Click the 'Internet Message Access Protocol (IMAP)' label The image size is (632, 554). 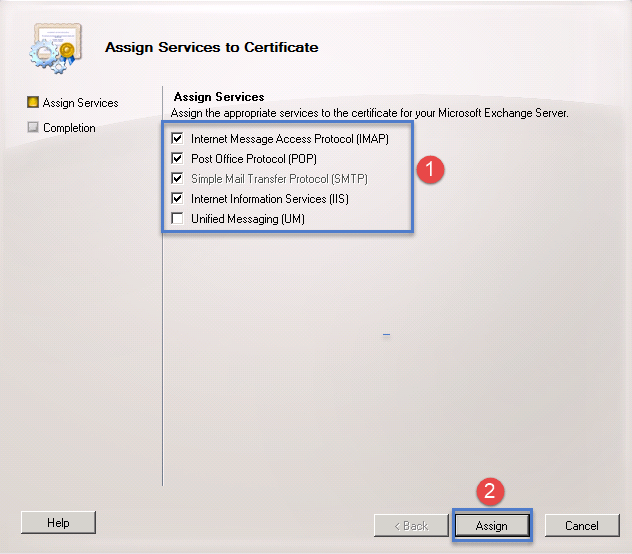(x=290, y=139)
